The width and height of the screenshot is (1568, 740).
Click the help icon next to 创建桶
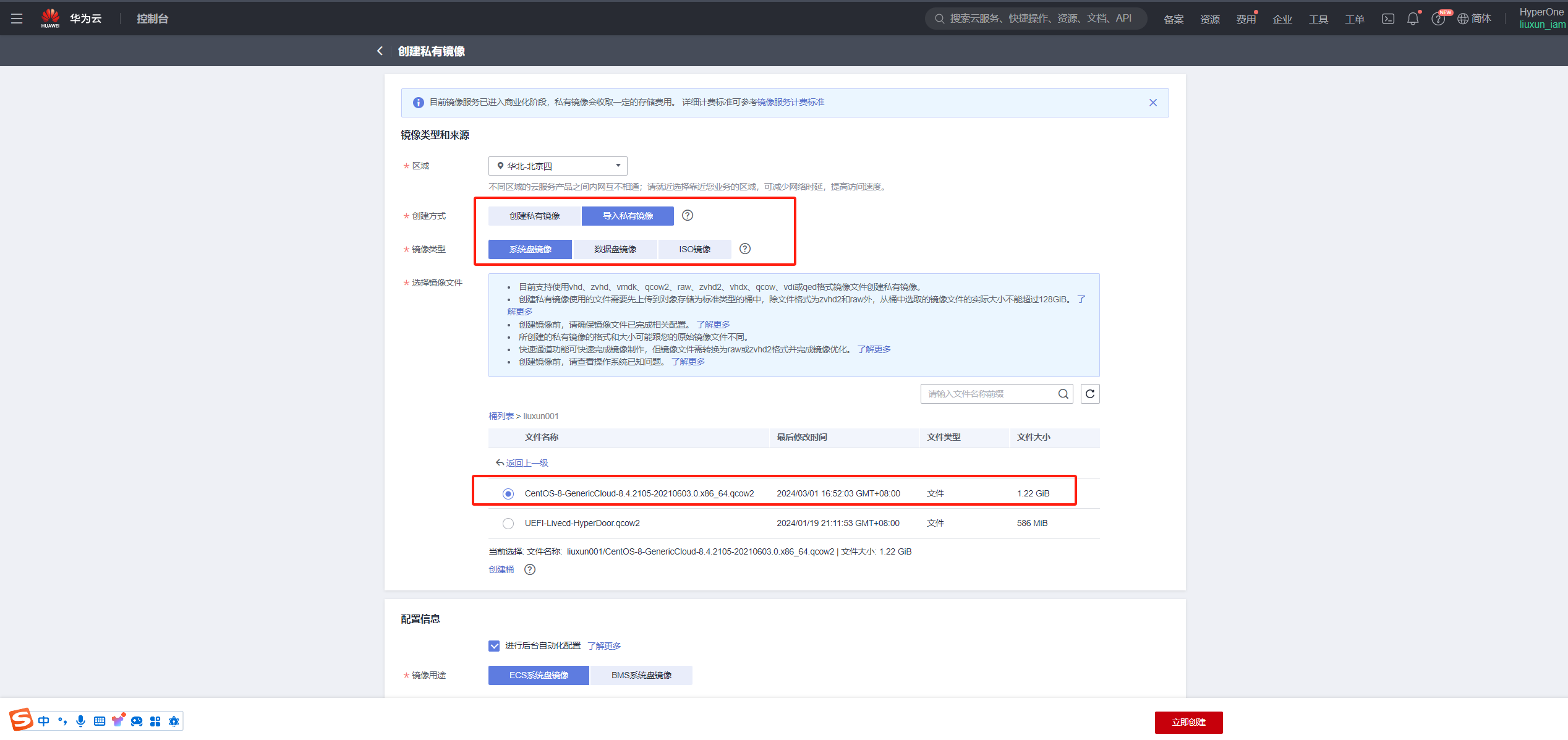click(530, 569)
